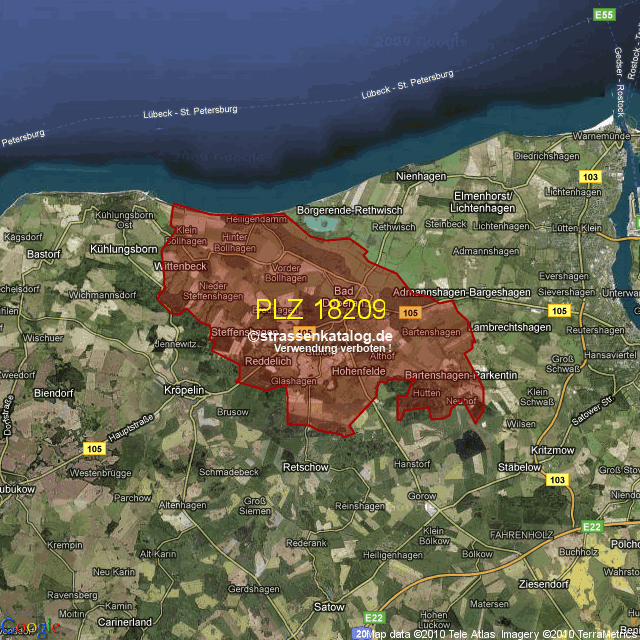Click the yellow PLZ 18209 label
The height and width of the screenshot is (640, 640).
coord(320,309)
